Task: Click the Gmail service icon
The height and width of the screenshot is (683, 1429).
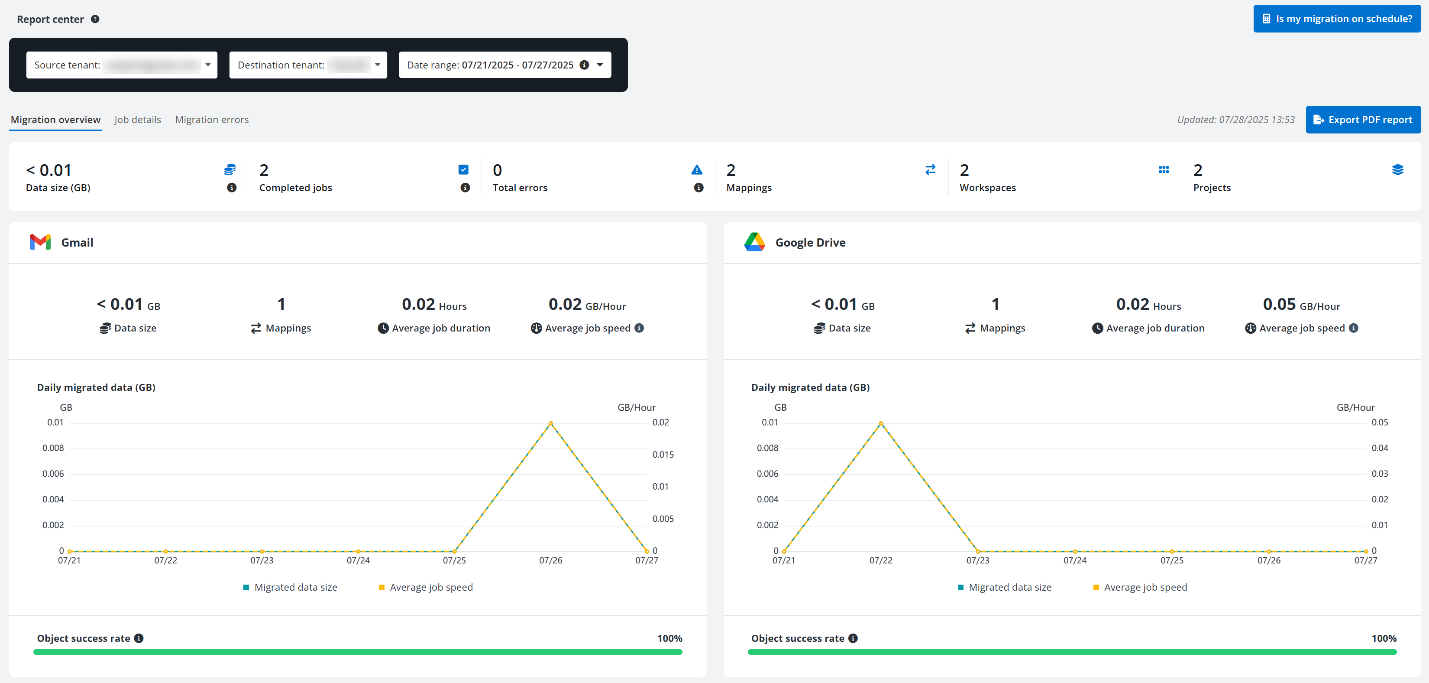Action: [40, 241]
